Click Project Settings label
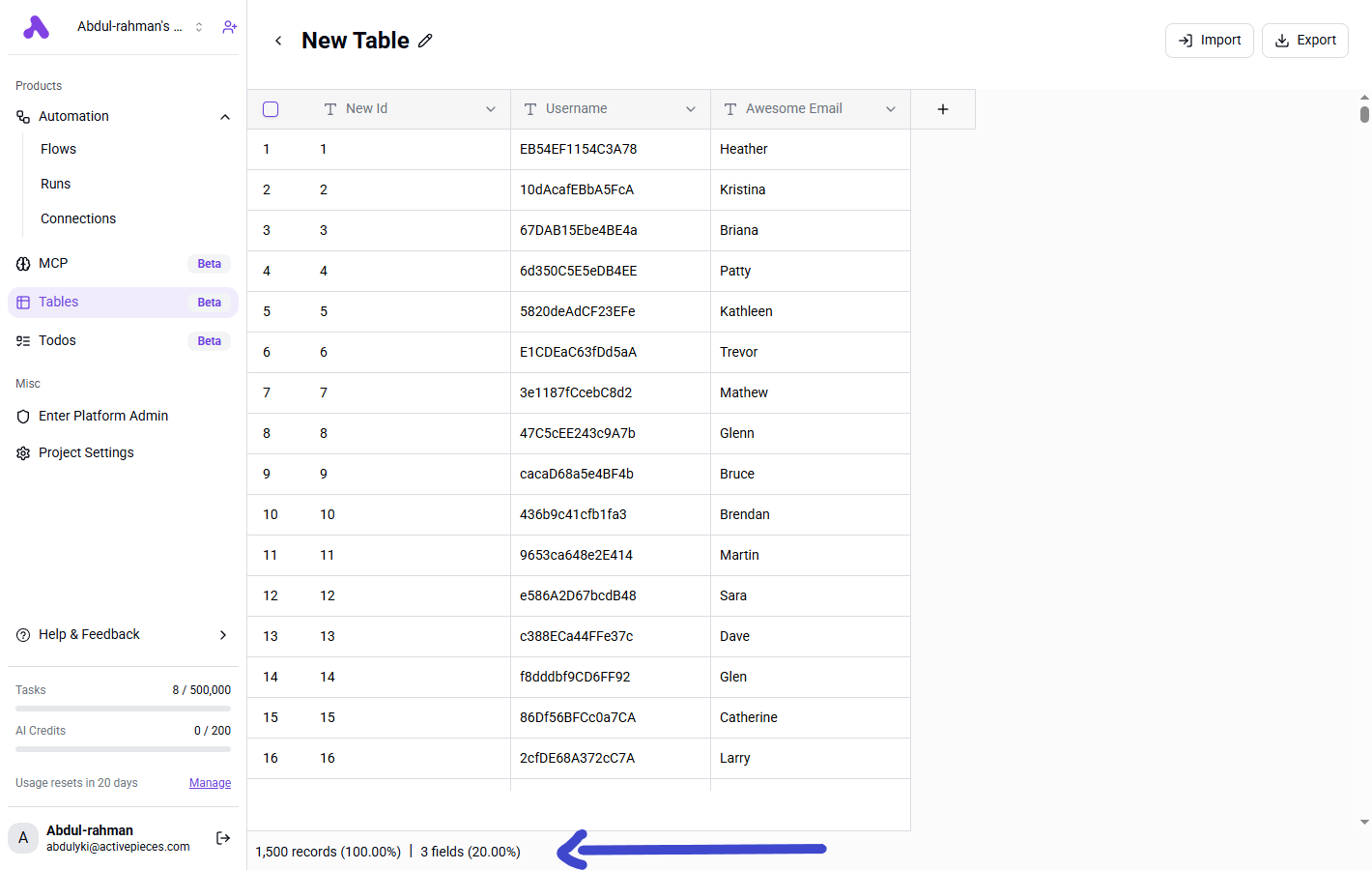The height and width of the screenshot is (870, 1372). 86,452
